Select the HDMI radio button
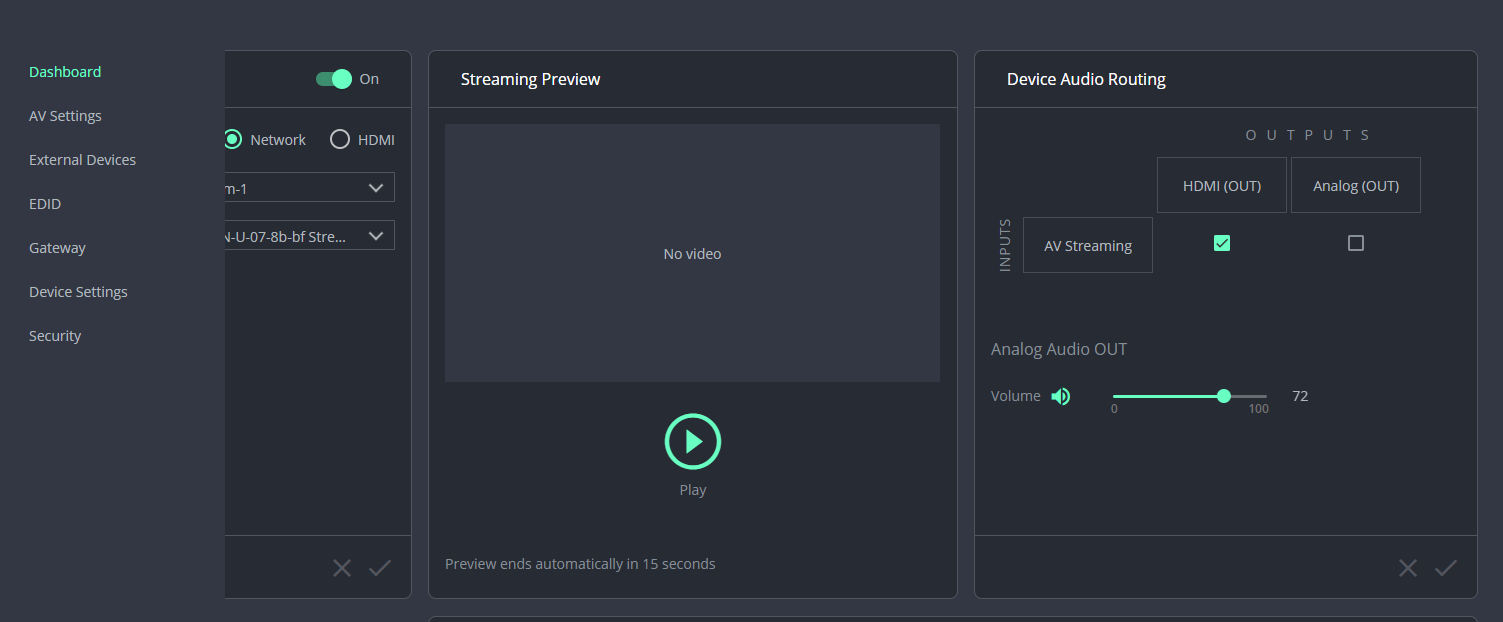The image size is (1503, 622). coord(340,140)
